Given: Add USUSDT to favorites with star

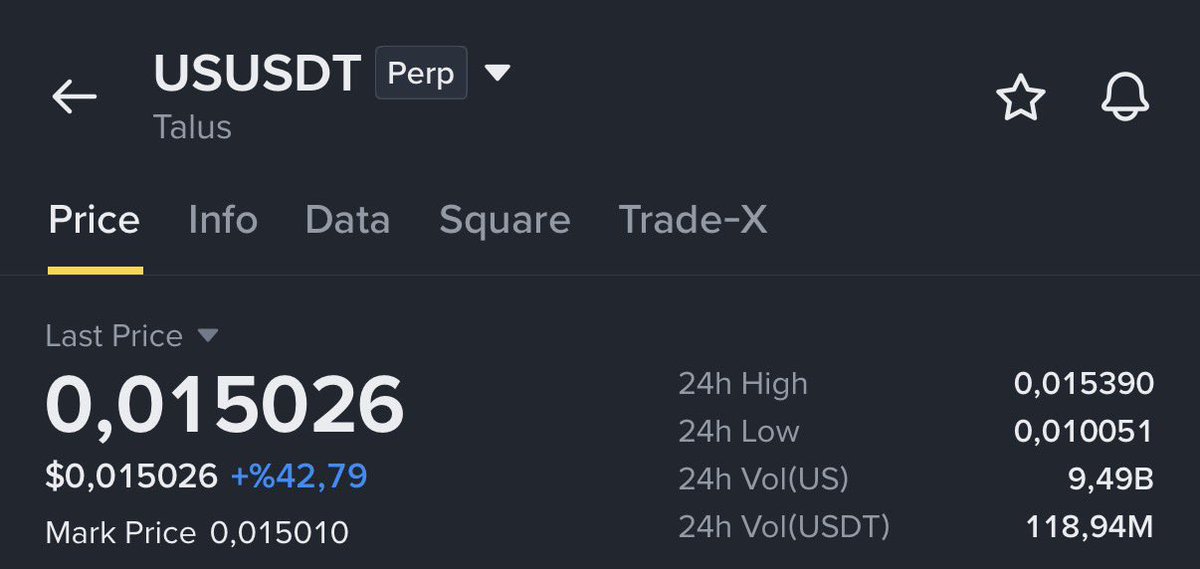Looking at the screenshot, I should point(1021,99).
